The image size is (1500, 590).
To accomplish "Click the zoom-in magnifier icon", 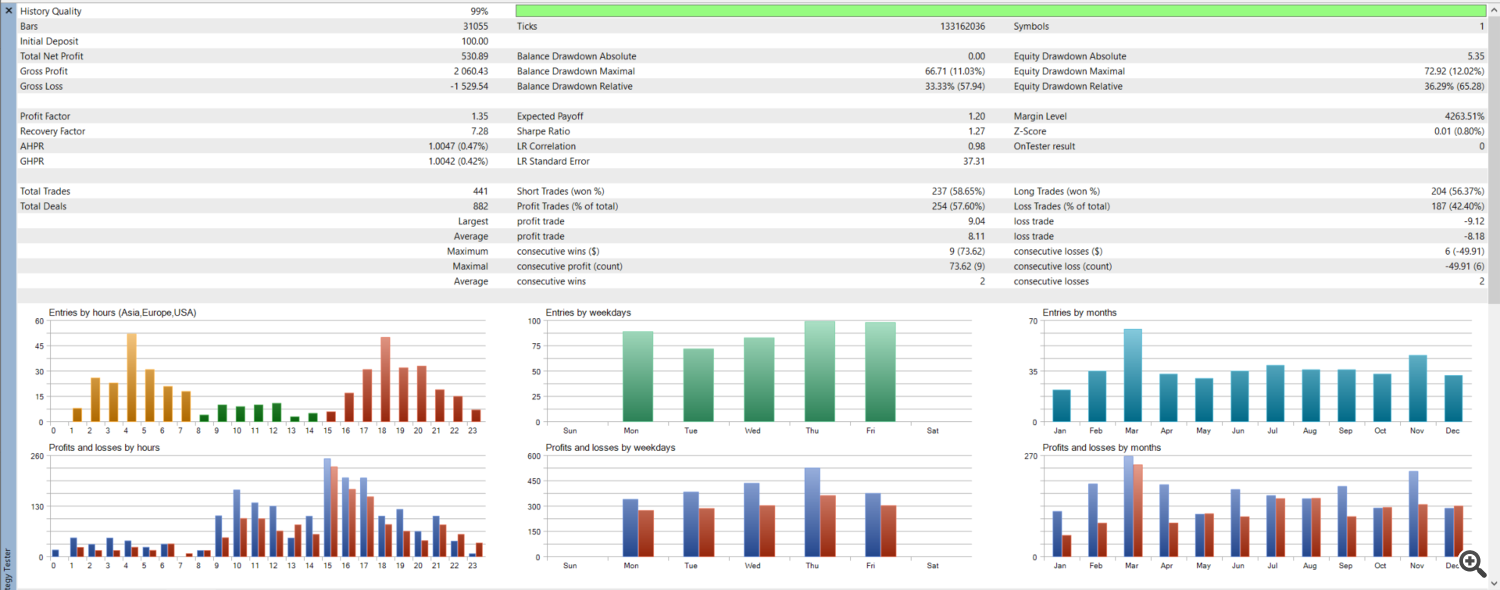I will point(1471,563).
